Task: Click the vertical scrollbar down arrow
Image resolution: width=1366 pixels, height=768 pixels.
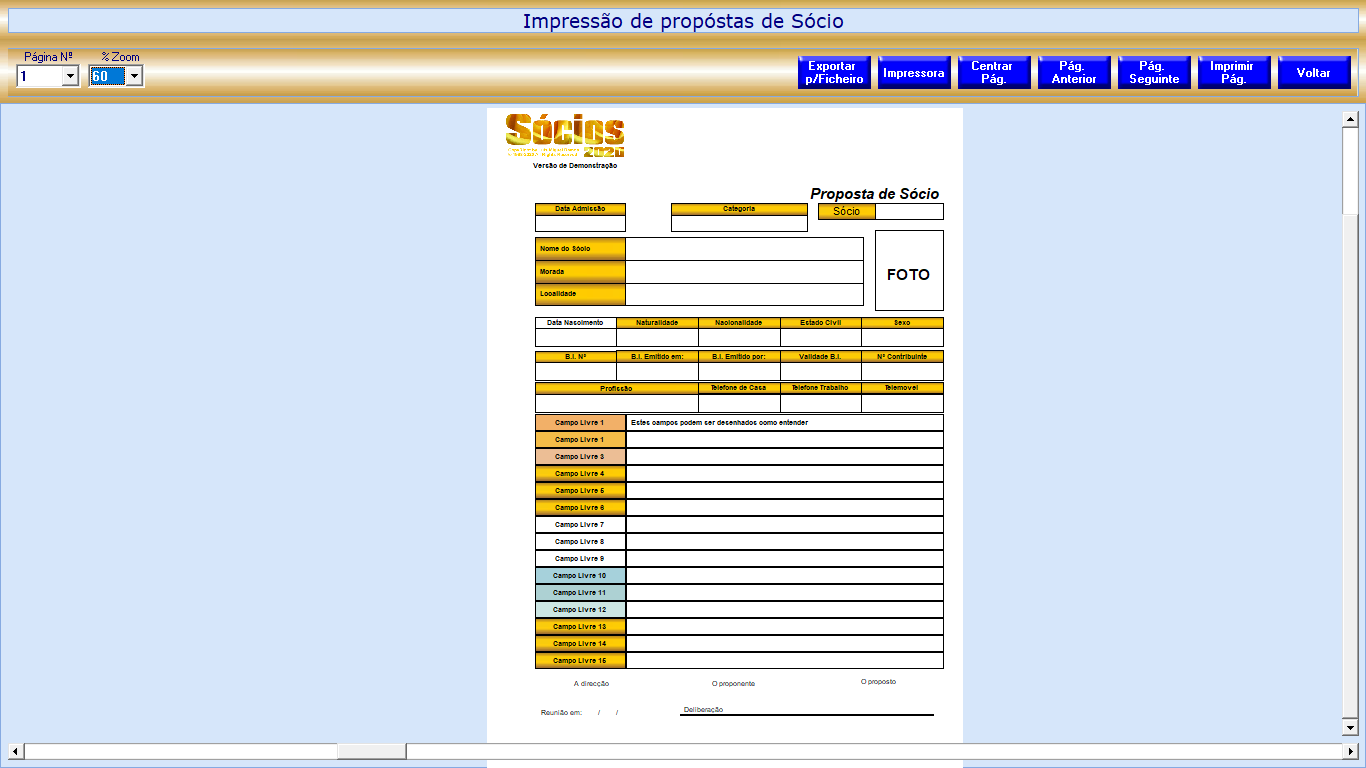Action: pos(1350,727)
